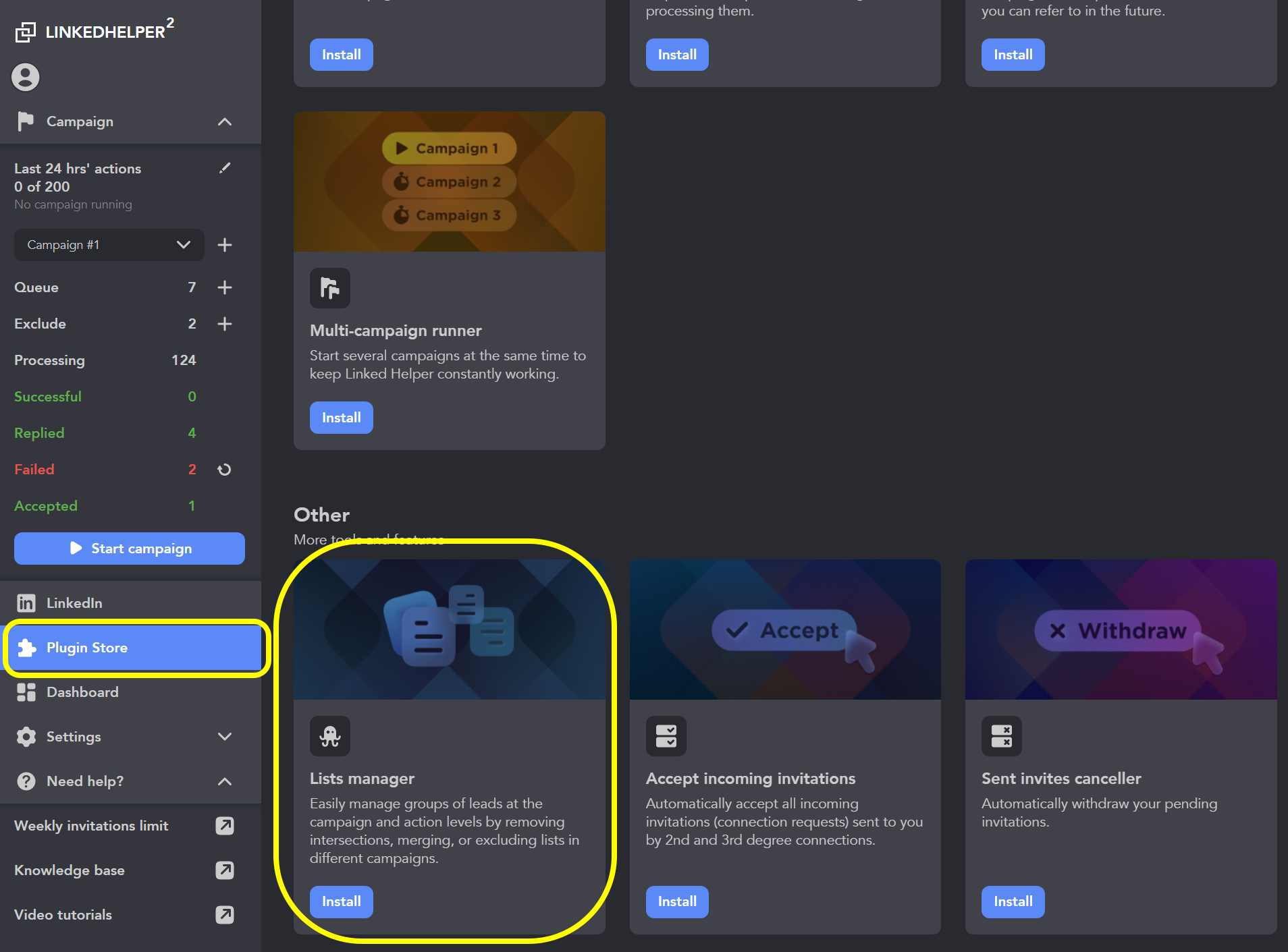
Task: Click the Multi-campaign runner title
Action: [396, 331]
